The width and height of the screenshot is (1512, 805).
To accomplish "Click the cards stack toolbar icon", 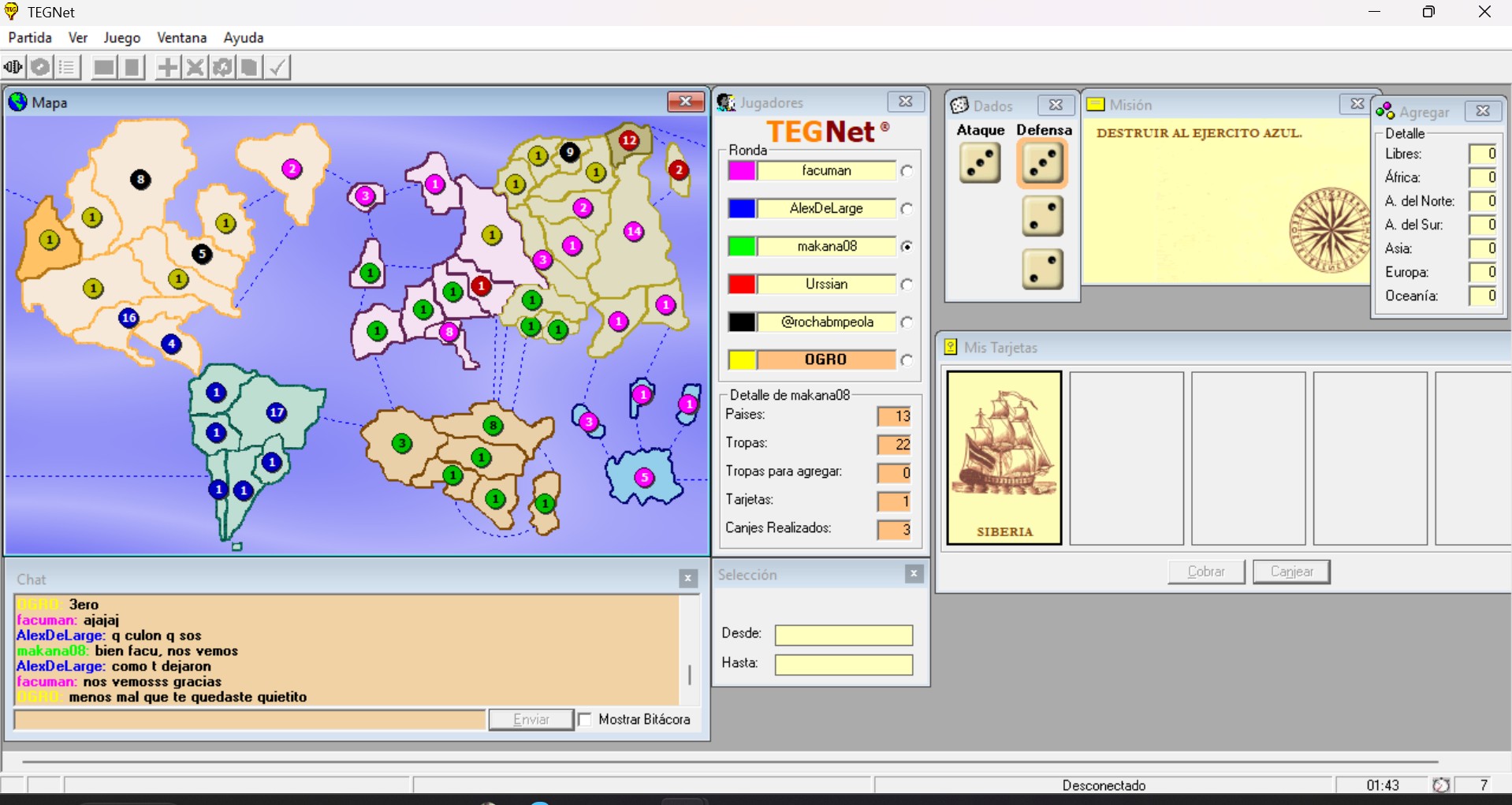I will coord(249,68).
